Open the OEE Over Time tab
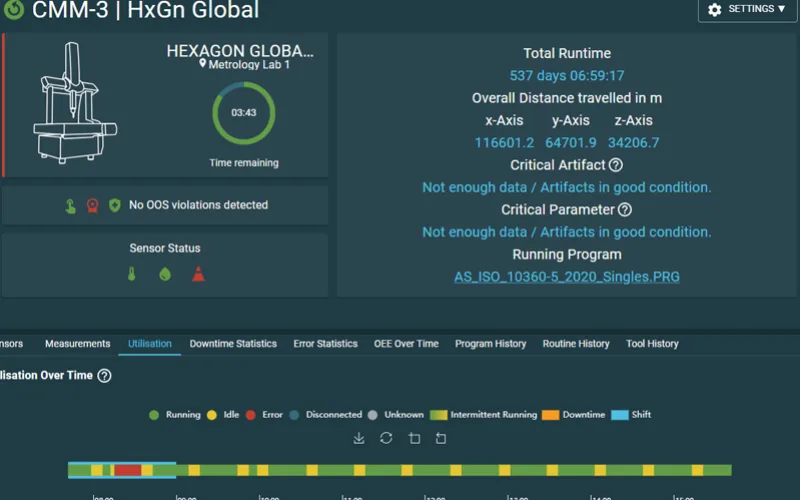Screen dimensions: 800x500 coord(406,344)
